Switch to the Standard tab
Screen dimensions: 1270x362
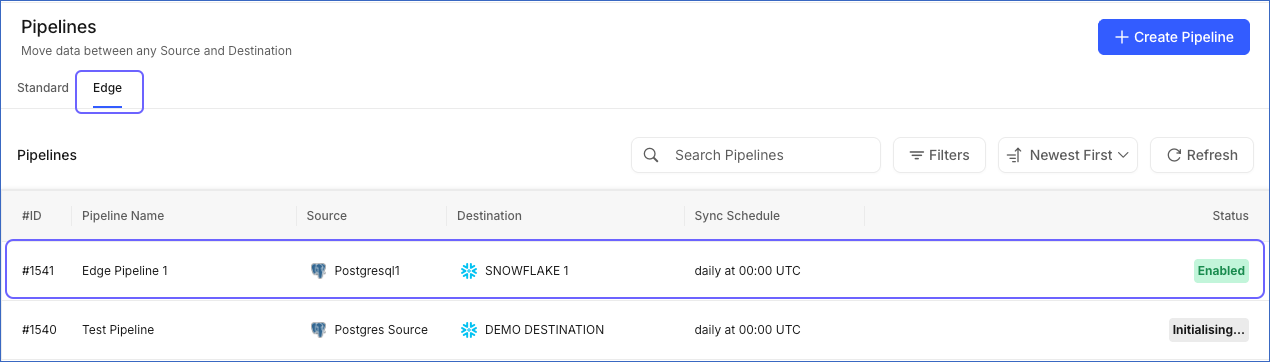43,88
